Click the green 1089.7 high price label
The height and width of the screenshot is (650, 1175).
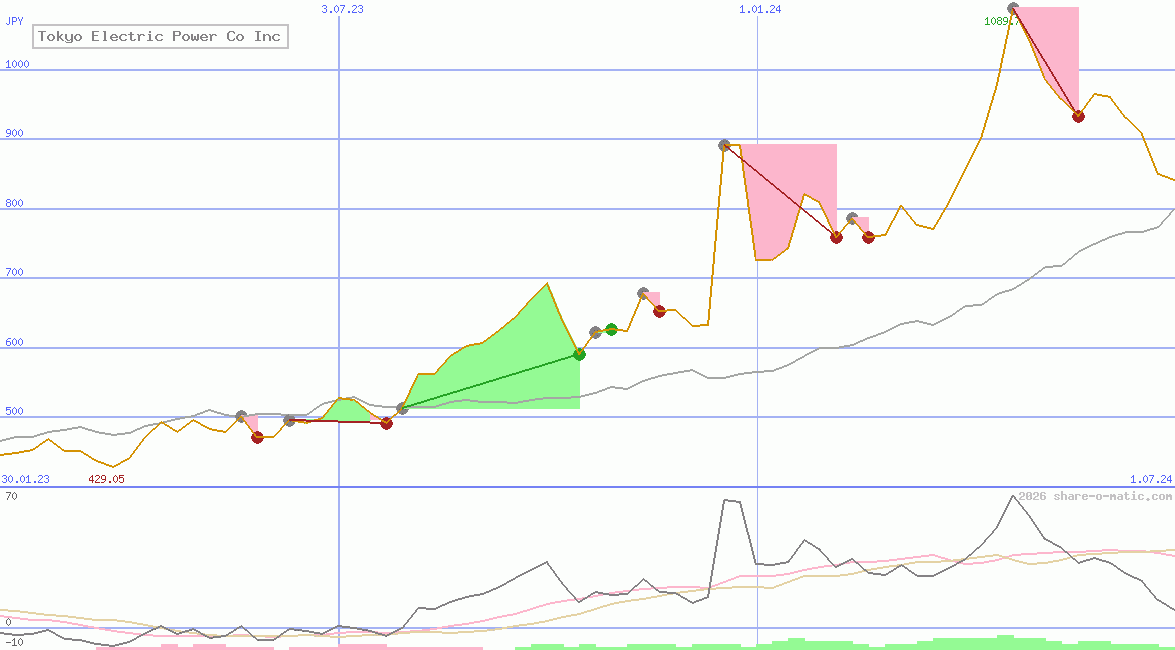point(1000,20)
